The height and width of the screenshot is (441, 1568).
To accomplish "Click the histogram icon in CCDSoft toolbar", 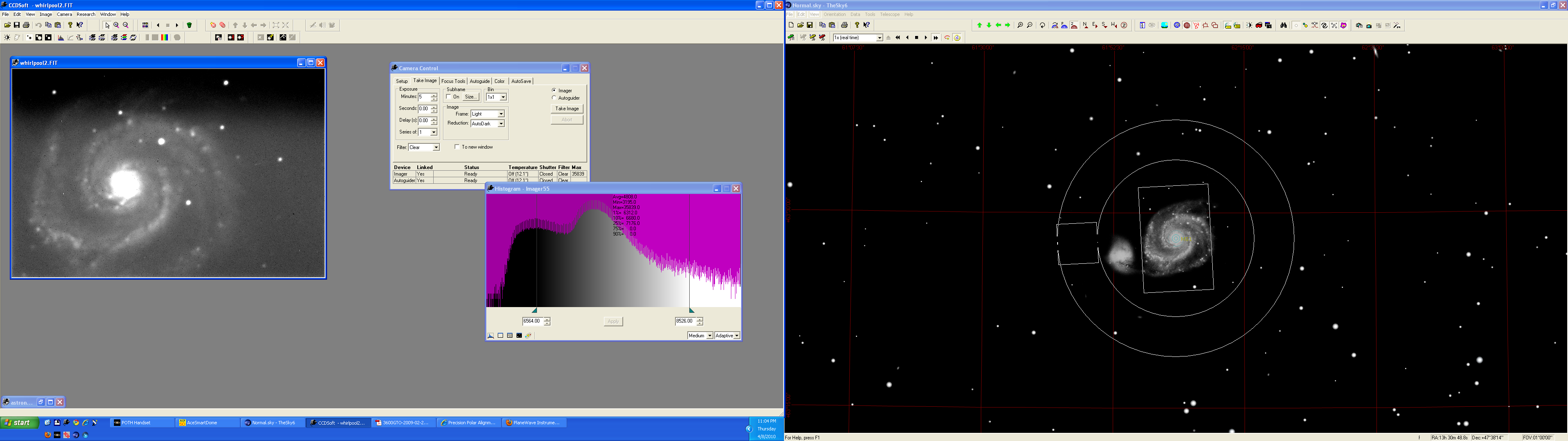I will (x=61, y=38).
